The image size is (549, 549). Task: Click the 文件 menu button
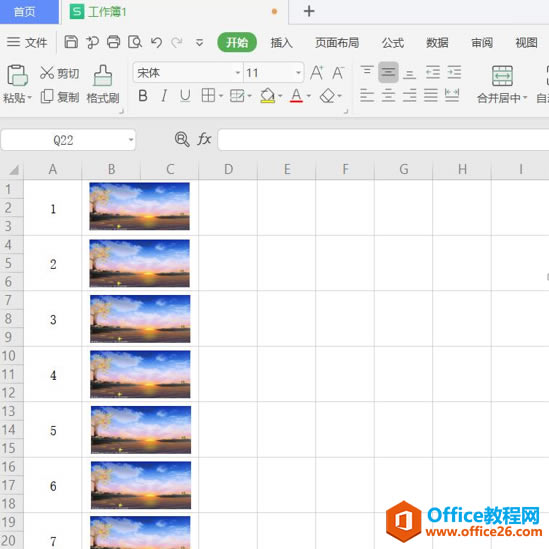coord(27,42)
